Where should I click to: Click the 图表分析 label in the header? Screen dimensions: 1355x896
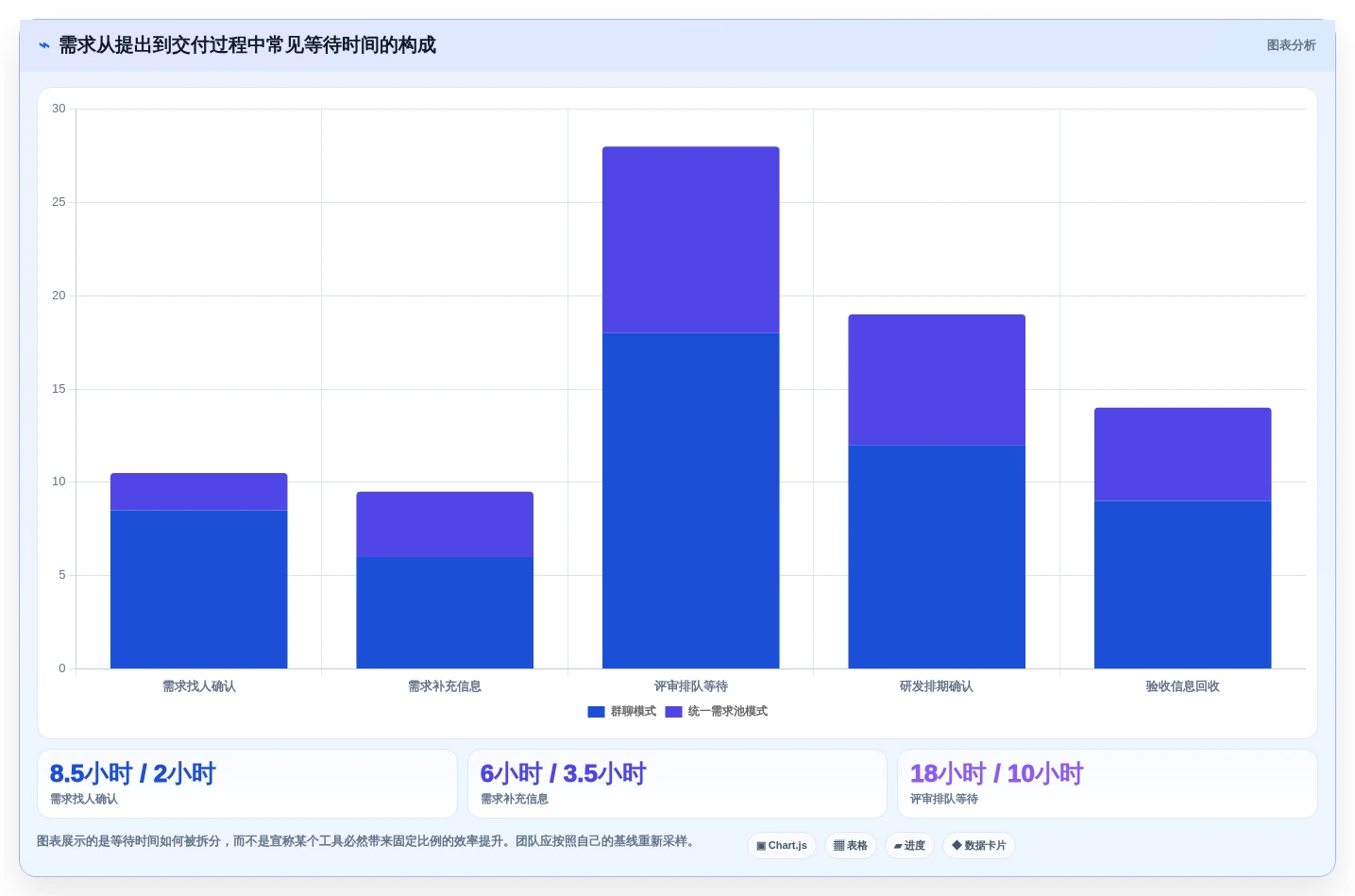[1291, 45]
